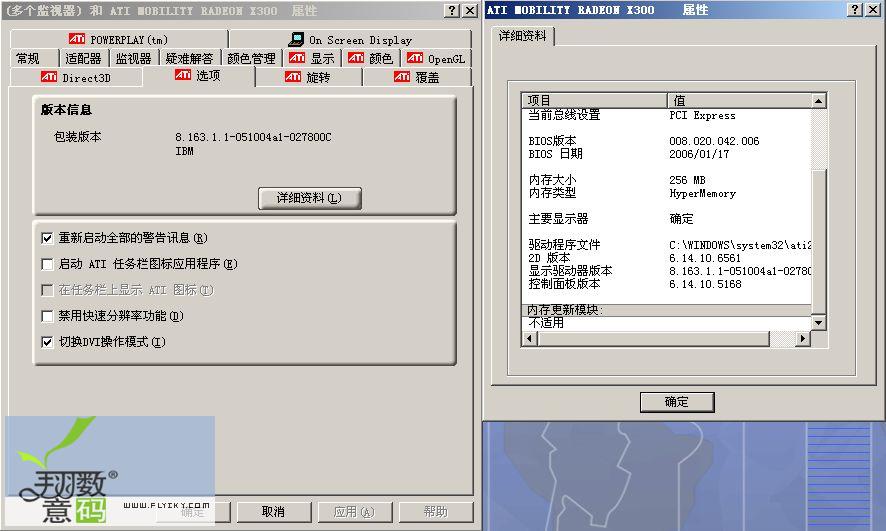The height and width of the screenshot is (531, 886).
Task: Select the 当前总线设置 row
Action: [667, 115]
